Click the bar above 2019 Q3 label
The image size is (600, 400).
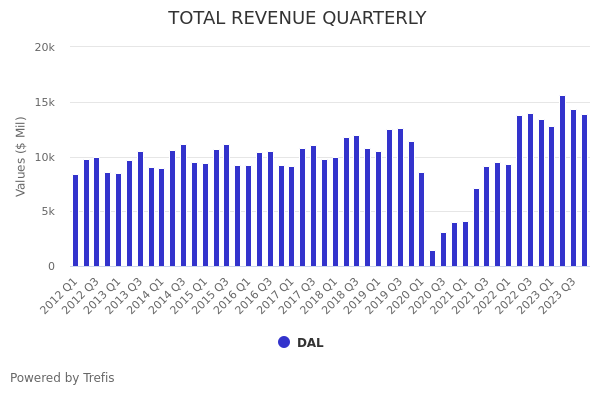(x=400, y=198)
